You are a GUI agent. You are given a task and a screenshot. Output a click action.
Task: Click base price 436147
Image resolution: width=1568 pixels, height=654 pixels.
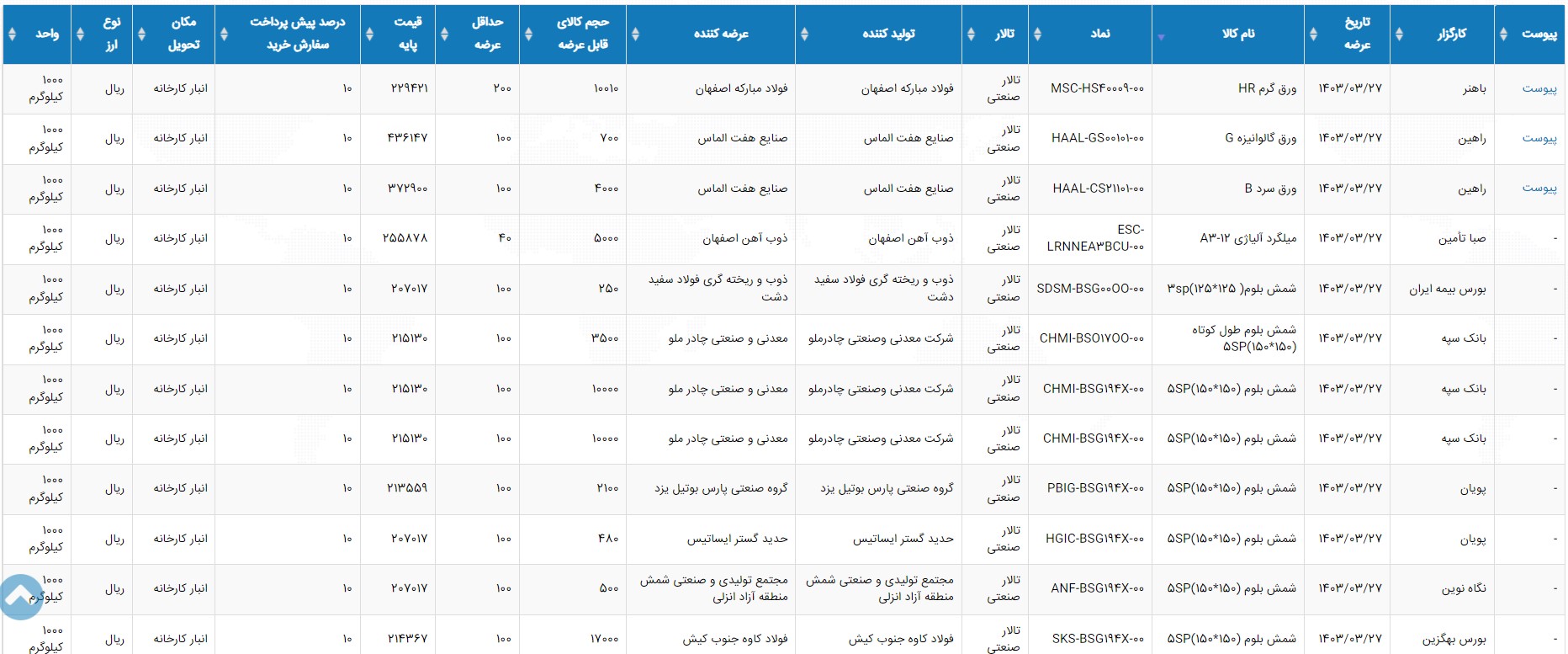click(407, 138)
